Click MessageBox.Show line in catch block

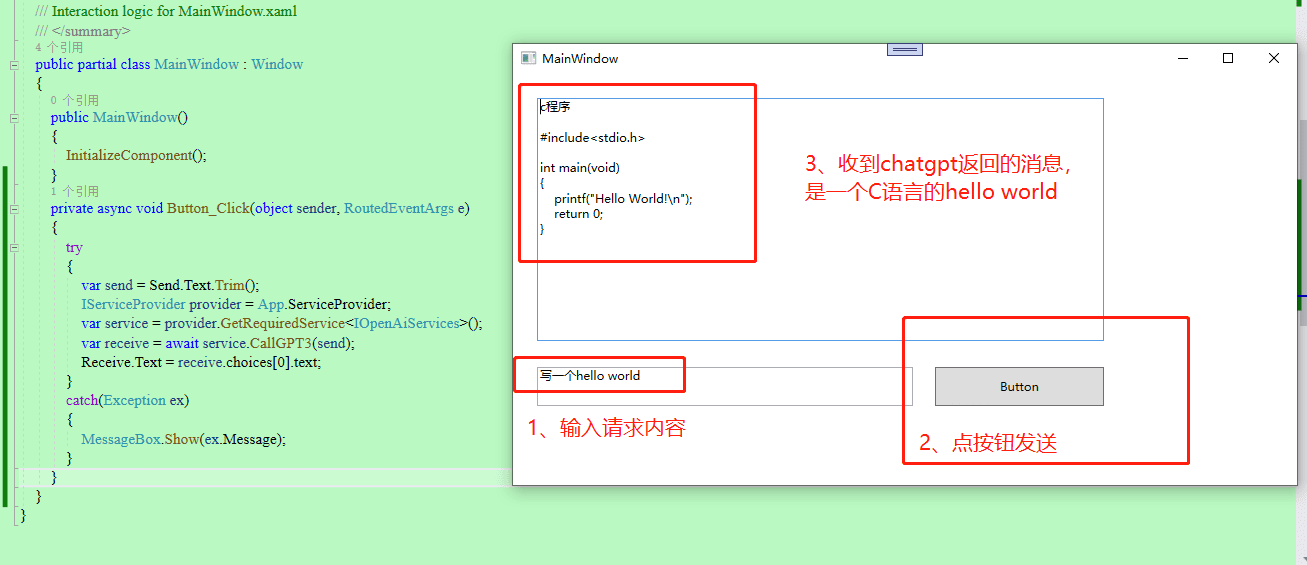click(183, 439)
